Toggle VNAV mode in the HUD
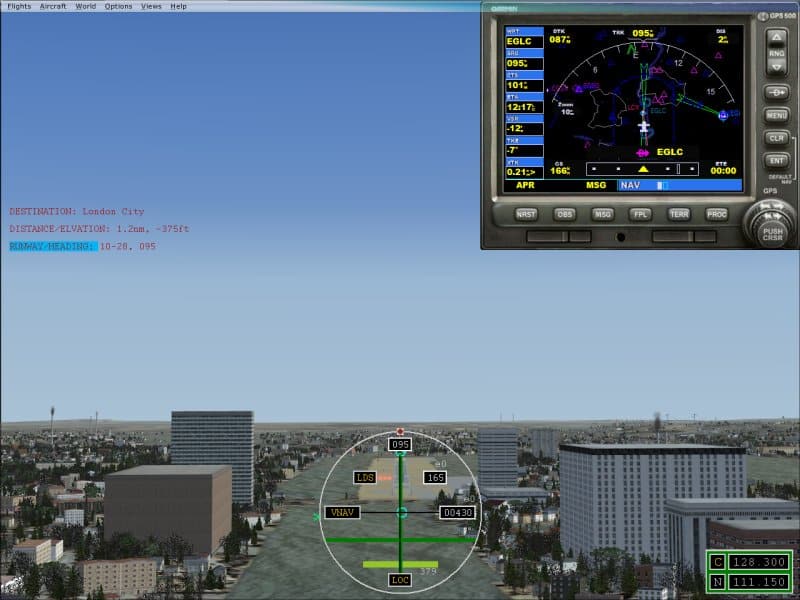Image resolution: width=800 pixels, height=600 pixels. coord(342,512)
